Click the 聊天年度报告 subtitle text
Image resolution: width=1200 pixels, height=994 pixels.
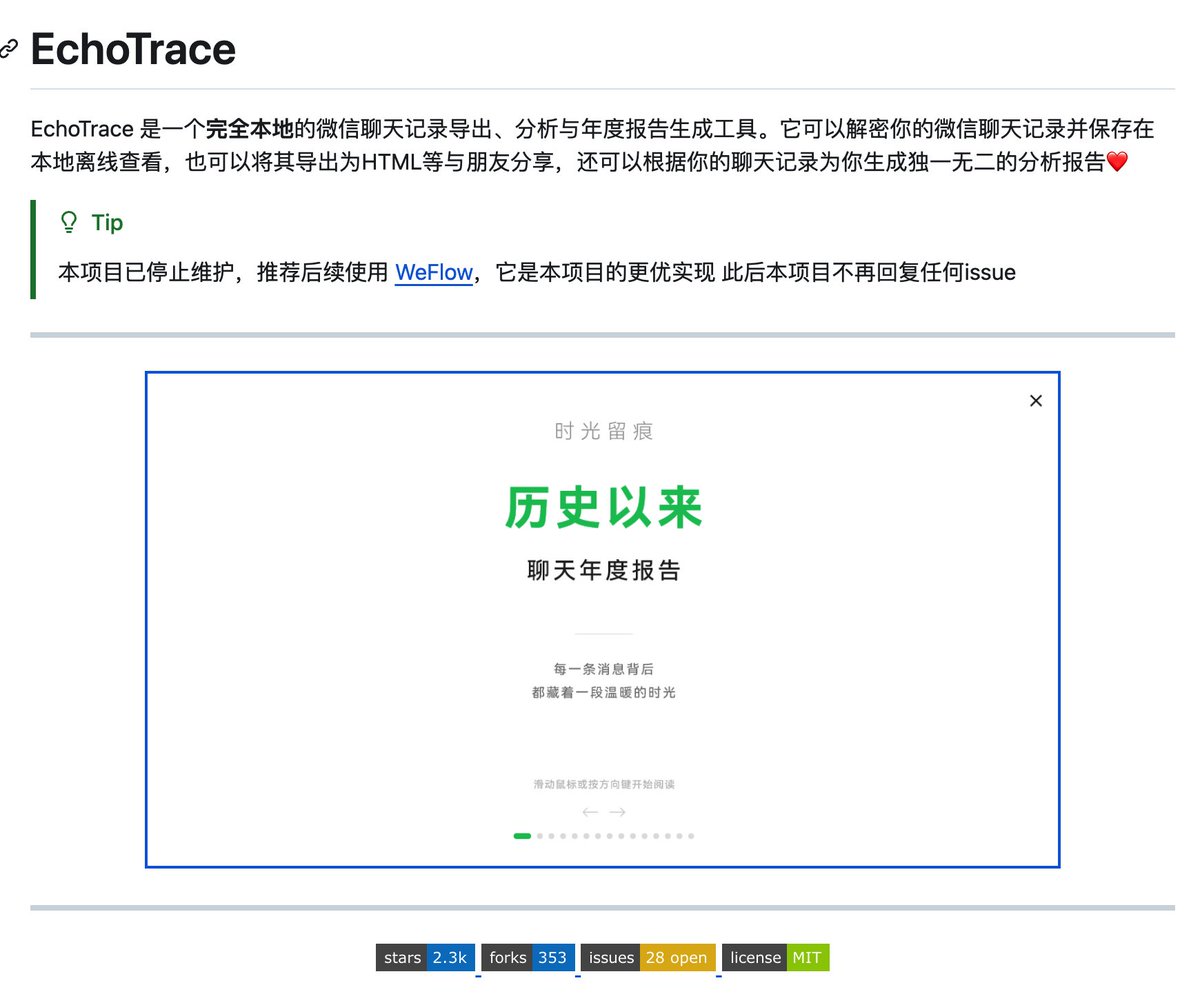(602, 570)
